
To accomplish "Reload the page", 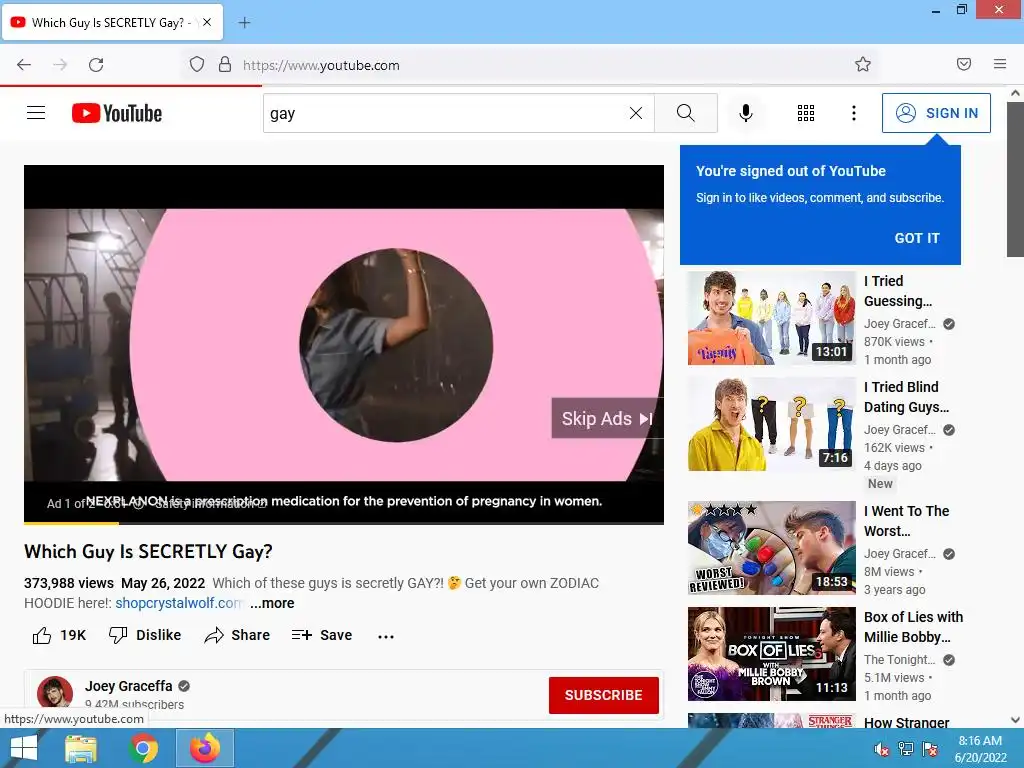I will pyautogui.click(x=96, y=65).
